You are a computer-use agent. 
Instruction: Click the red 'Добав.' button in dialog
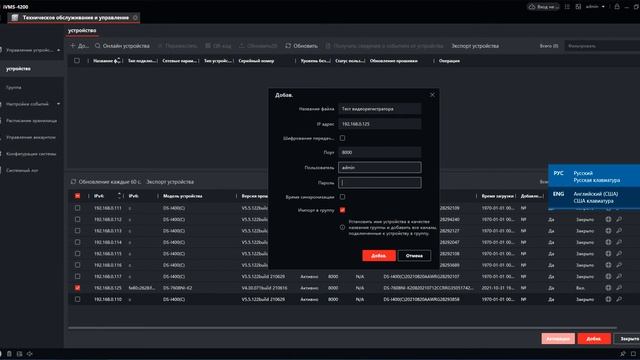click(379, 256)
